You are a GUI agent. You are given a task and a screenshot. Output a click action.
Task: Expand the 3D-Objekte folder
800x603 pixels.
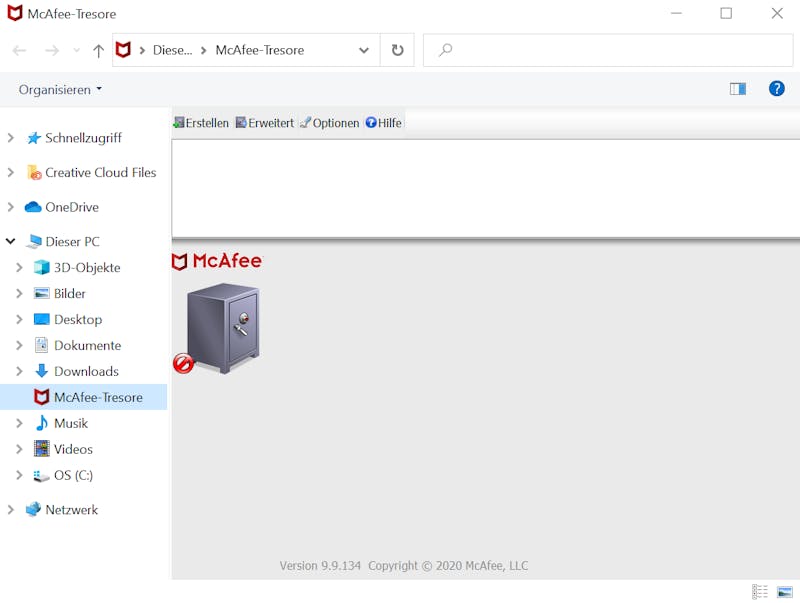click(x=19, y=267)
